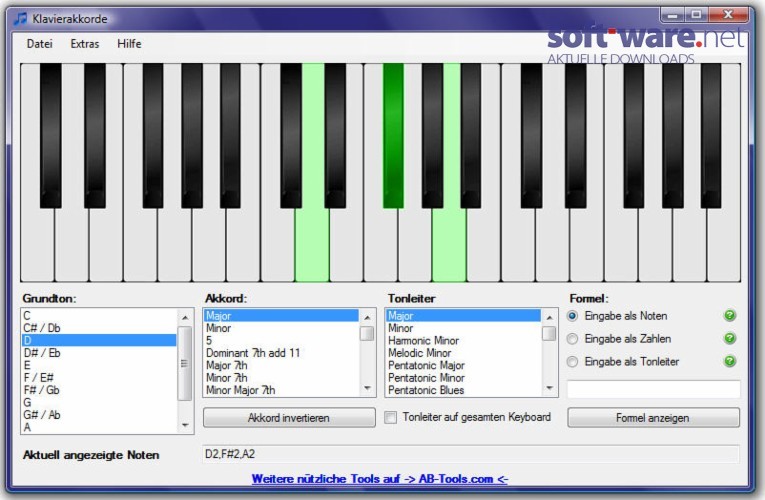Open the Extras menu

click(x=85, y=44)
